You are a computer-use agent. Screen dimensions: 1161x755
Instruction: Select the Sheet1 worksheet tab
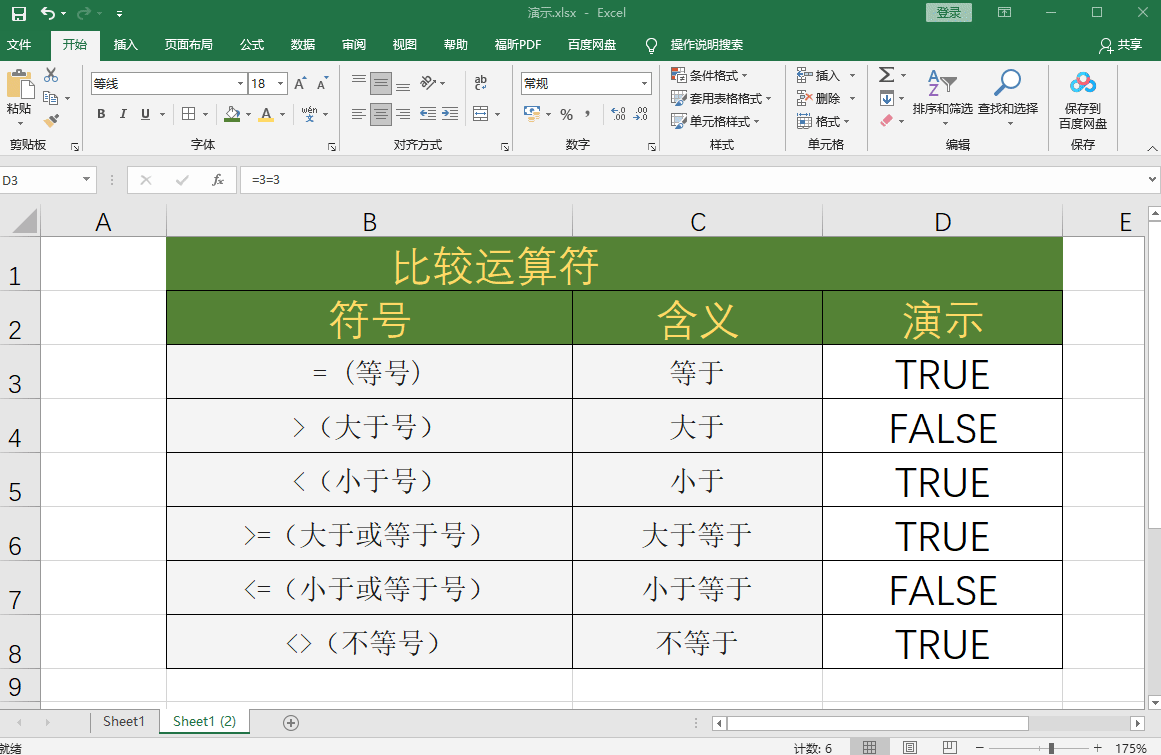click(x=123, y=721)
